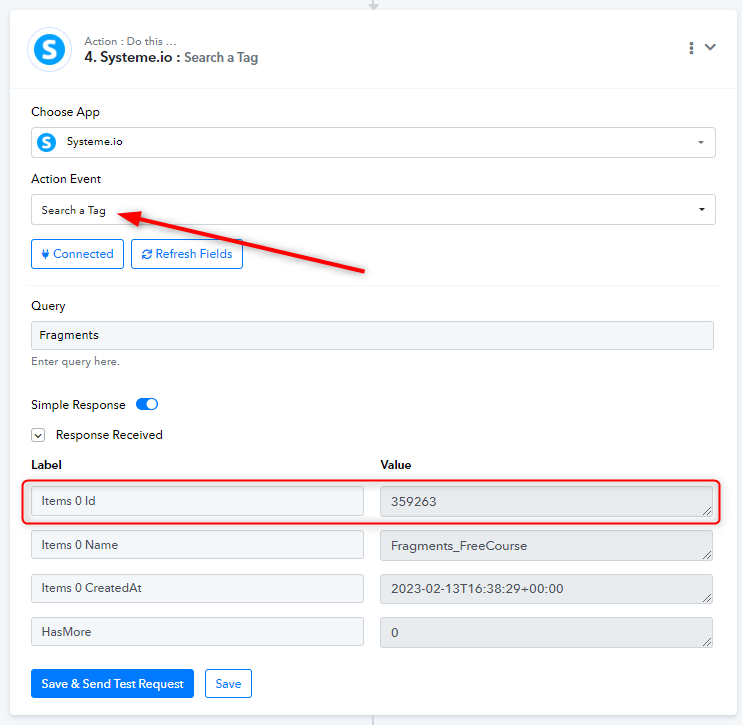Click the small Systeme.io icon in Choose App
The height and width of the screenshot is (725, 742).
tap(47, 142)
